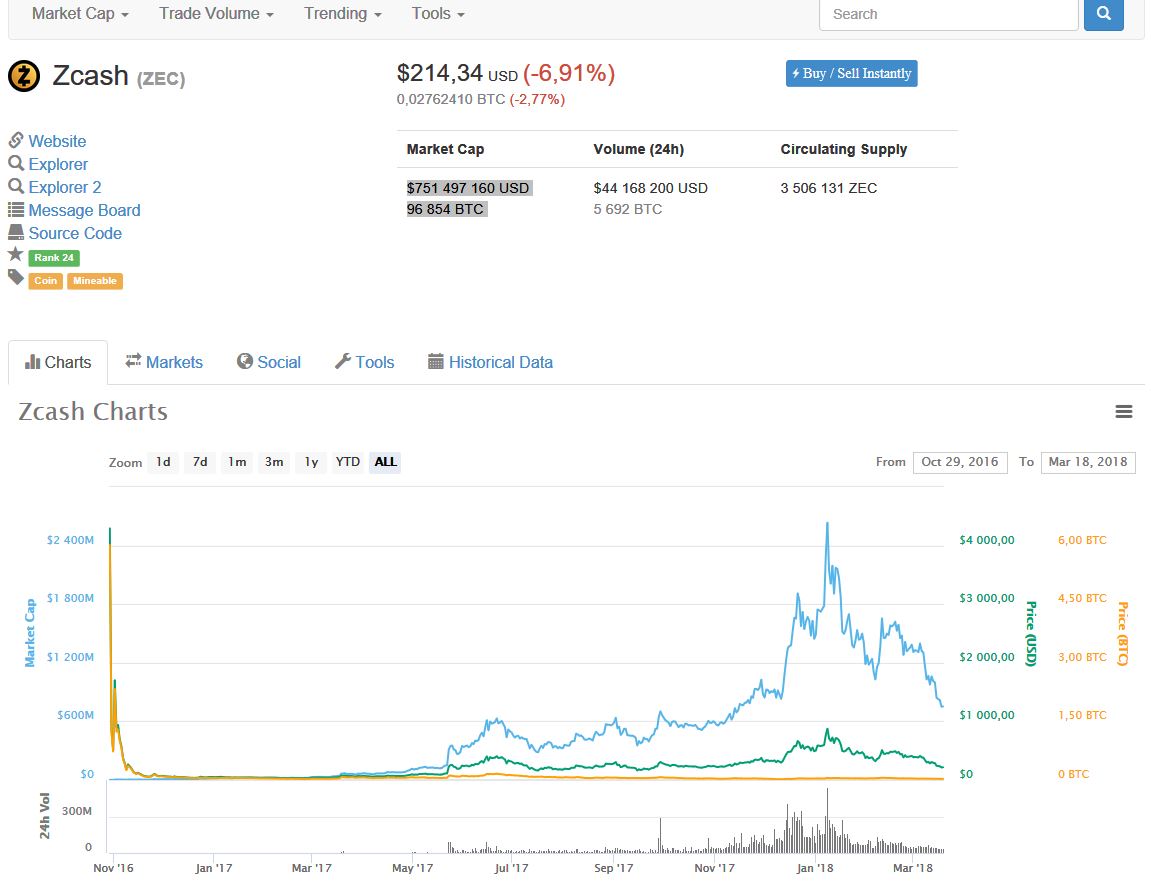This screenshot has width=1151, height=891.
Task: Click the Website chain-link icon
Action: [x=16, y=141]
